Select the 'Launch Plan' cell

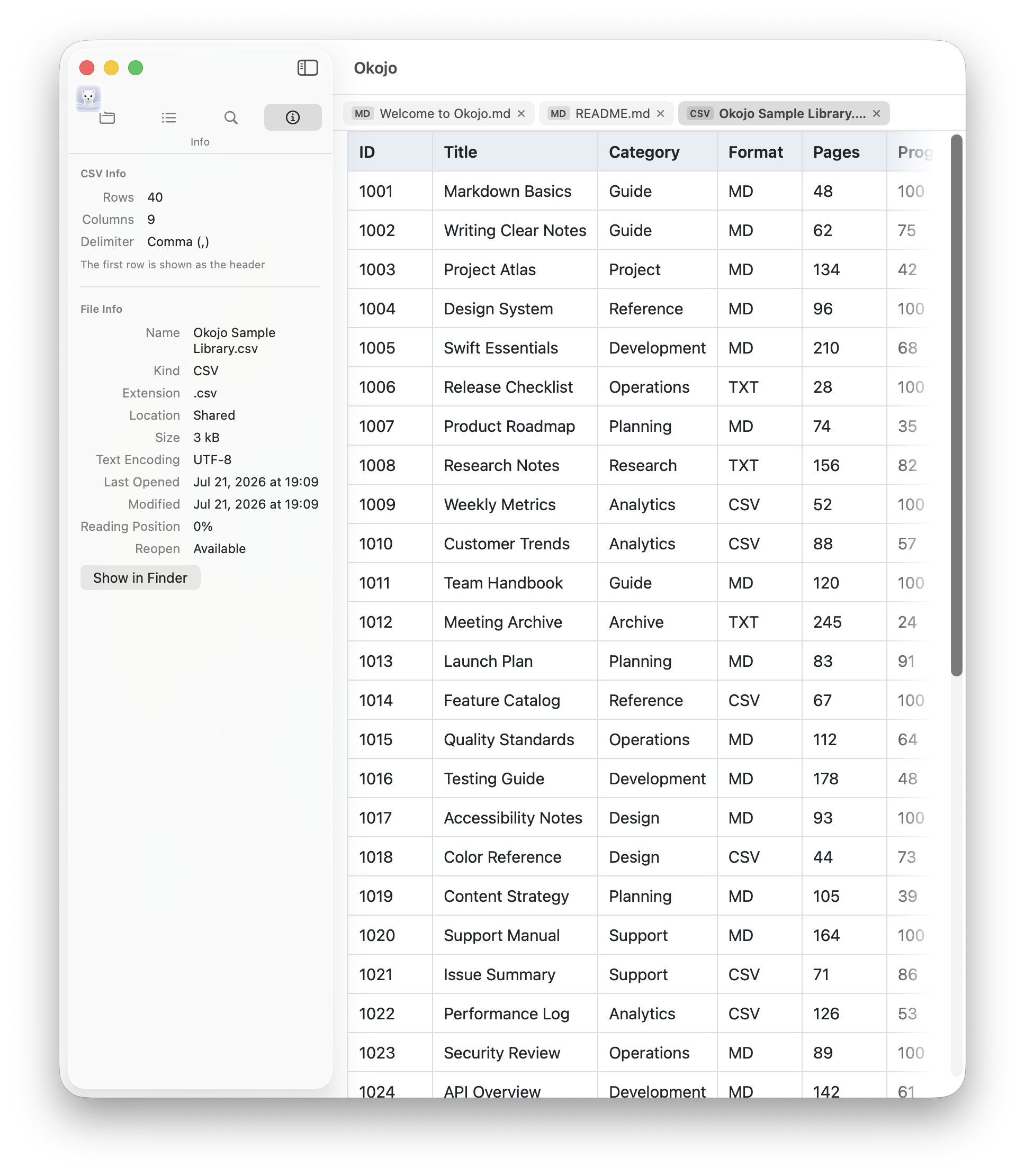pyautogui.click(x=515, y=662)
